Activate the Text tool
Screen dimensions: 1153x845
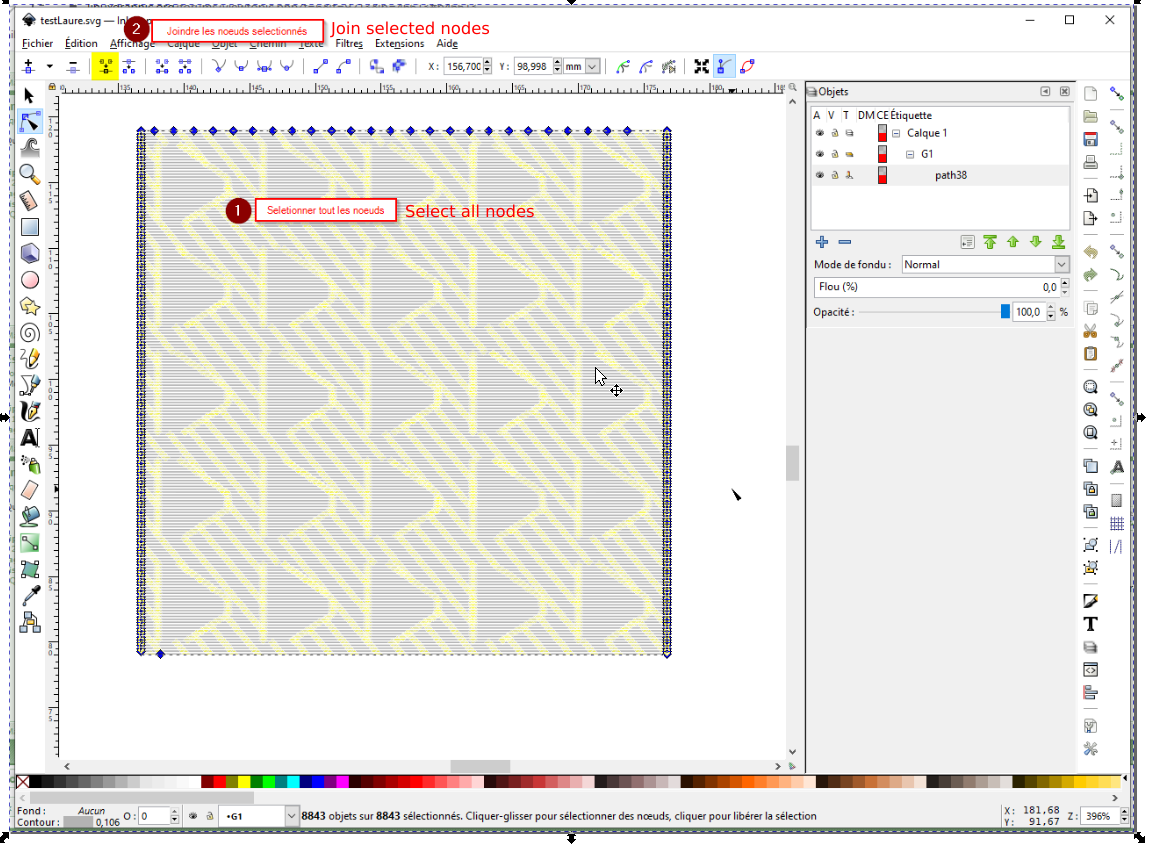pyautogui.click(x=30, y=437)
